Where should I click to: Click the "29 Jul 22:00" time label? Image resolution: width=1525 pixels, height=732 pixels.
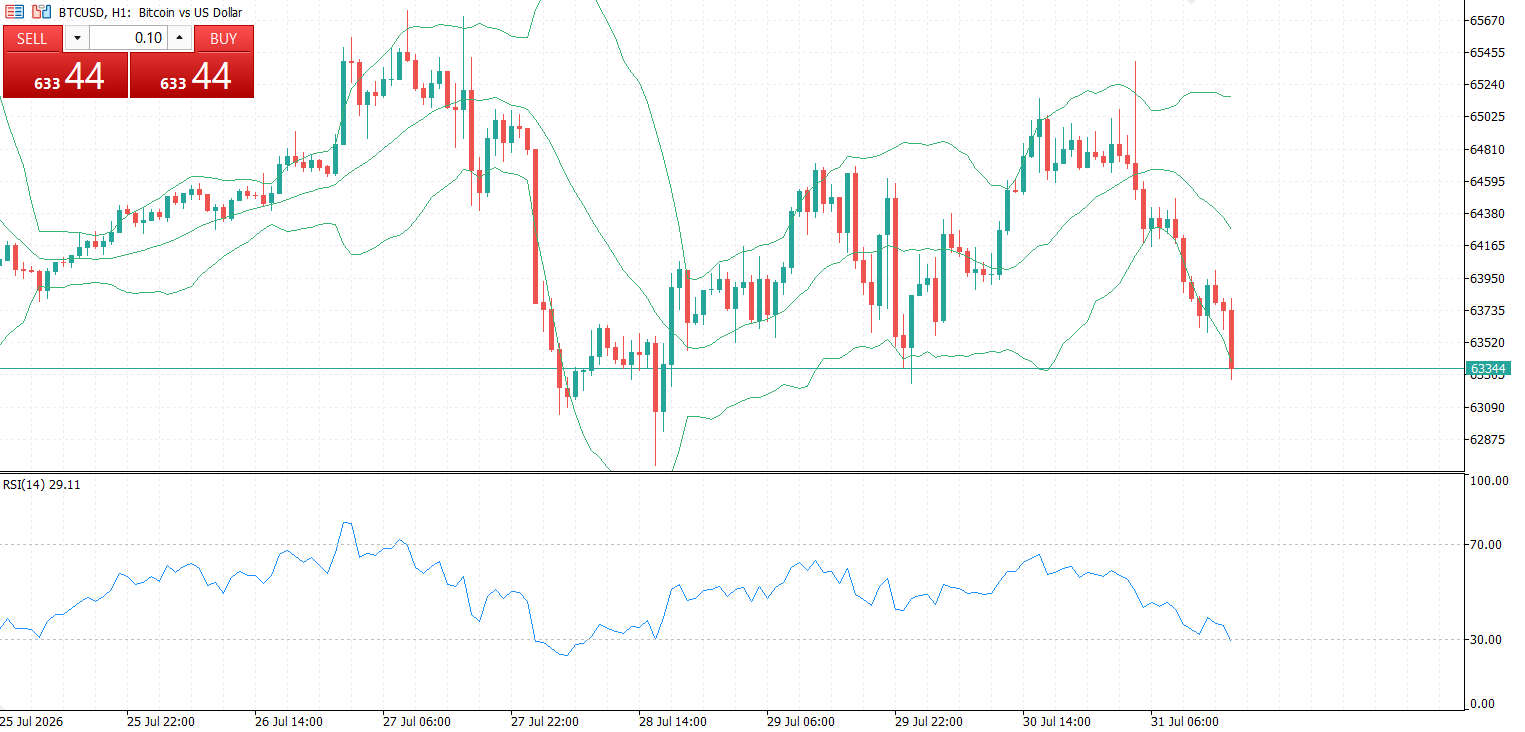click(929, 721)
